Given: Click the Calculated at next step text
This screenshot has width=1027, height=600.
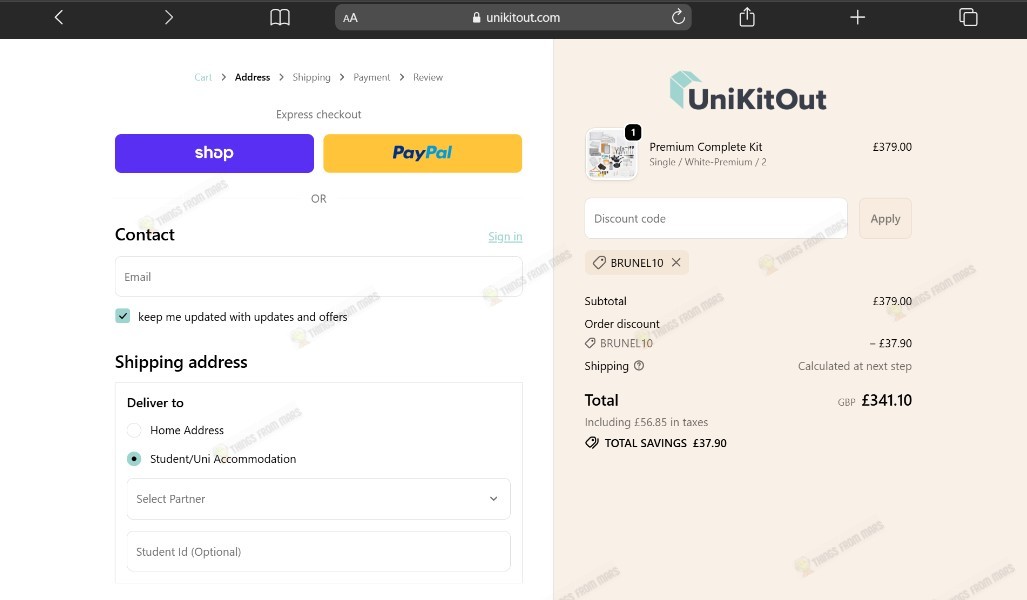Looking at the screenshot, I should (x=854, y=366).
